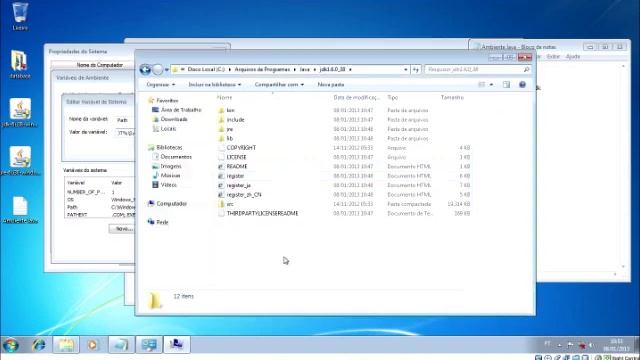The width and height of the screenshot is (640, 360).
Task: Go back with the Explorer Back arrow
Action: (x=145, y=70)
